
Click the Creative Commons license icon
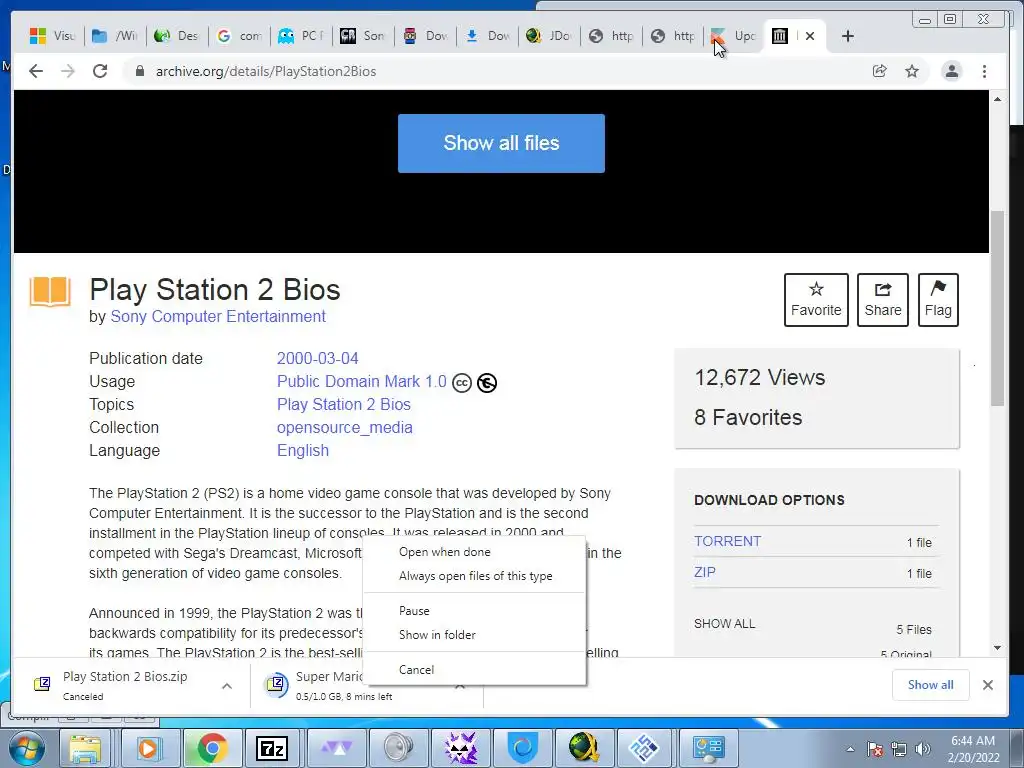tap(462, 383)
